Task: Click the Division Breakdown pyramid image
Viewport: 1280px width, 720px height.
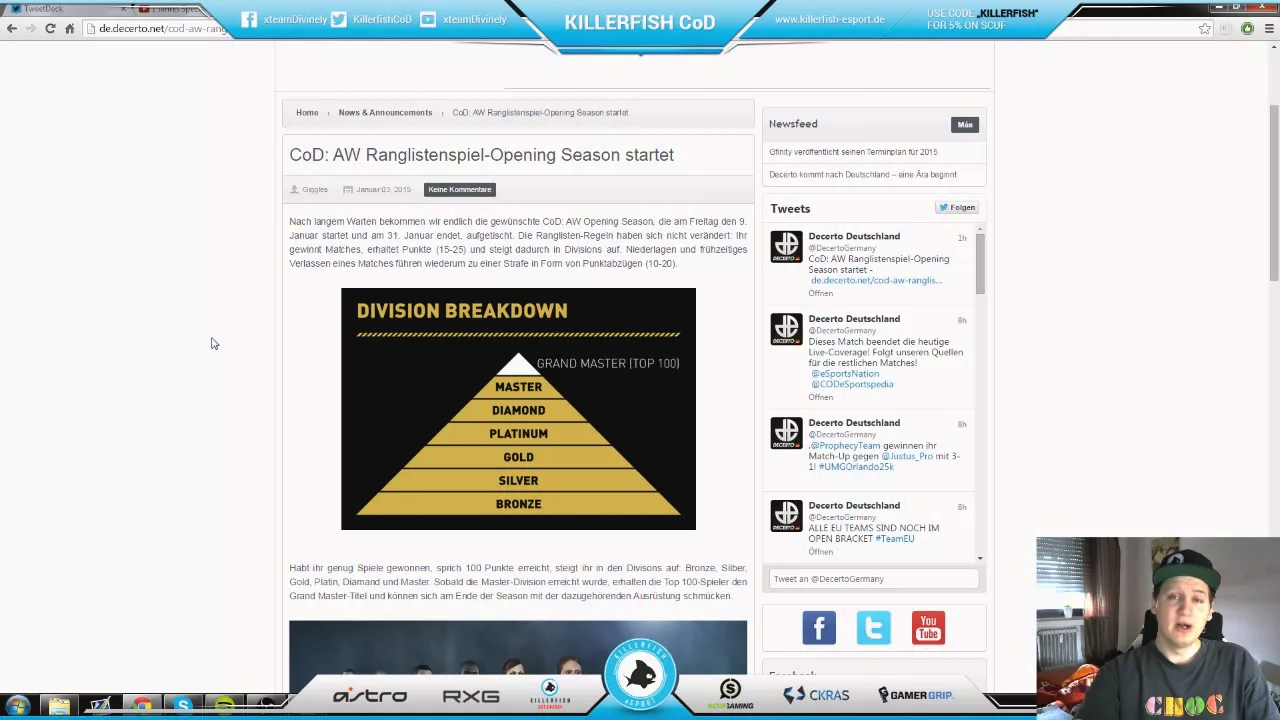Action: point(518,409)
